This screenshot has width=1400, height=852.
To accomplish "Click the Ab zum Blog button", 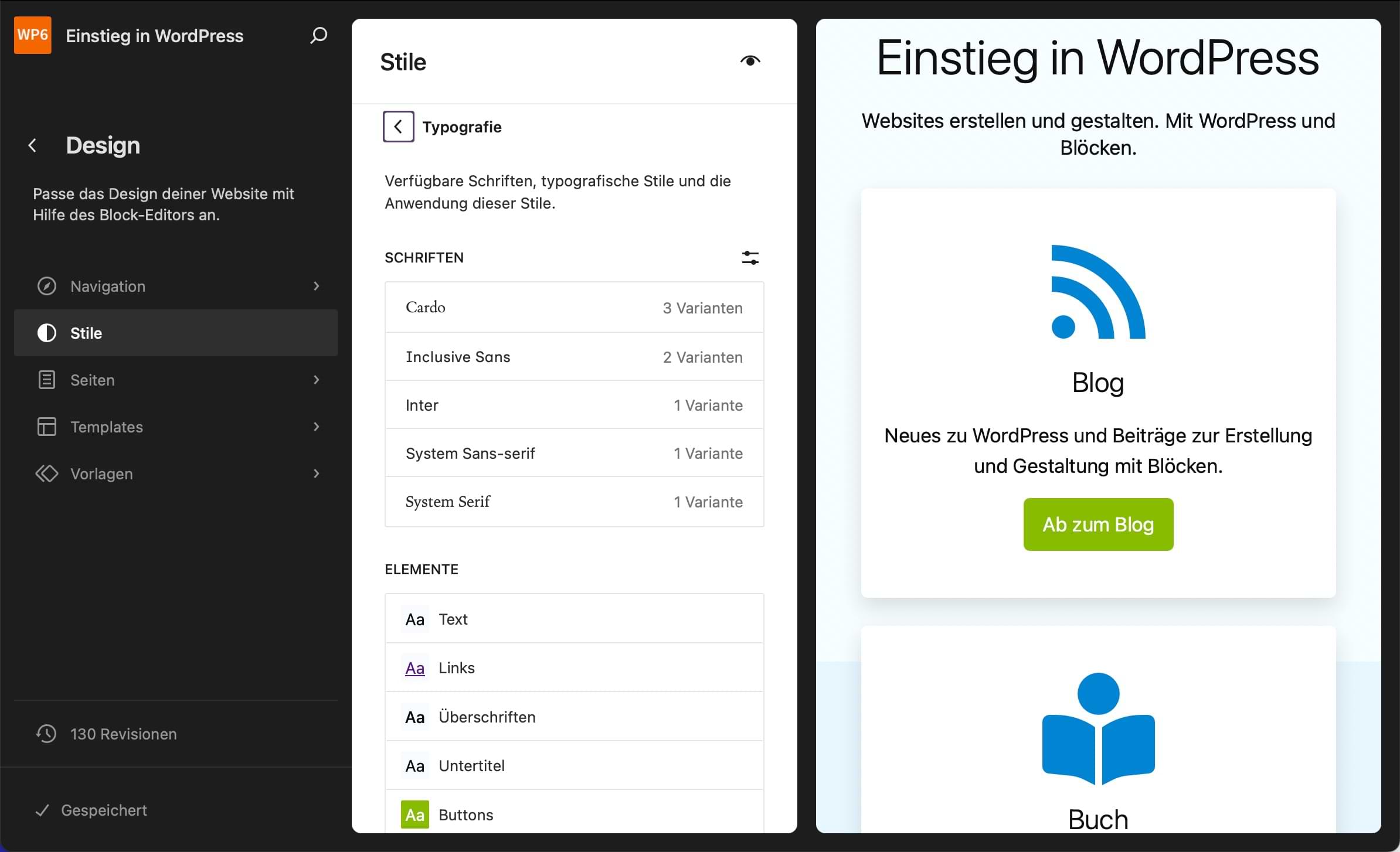I will [1097, 524].
